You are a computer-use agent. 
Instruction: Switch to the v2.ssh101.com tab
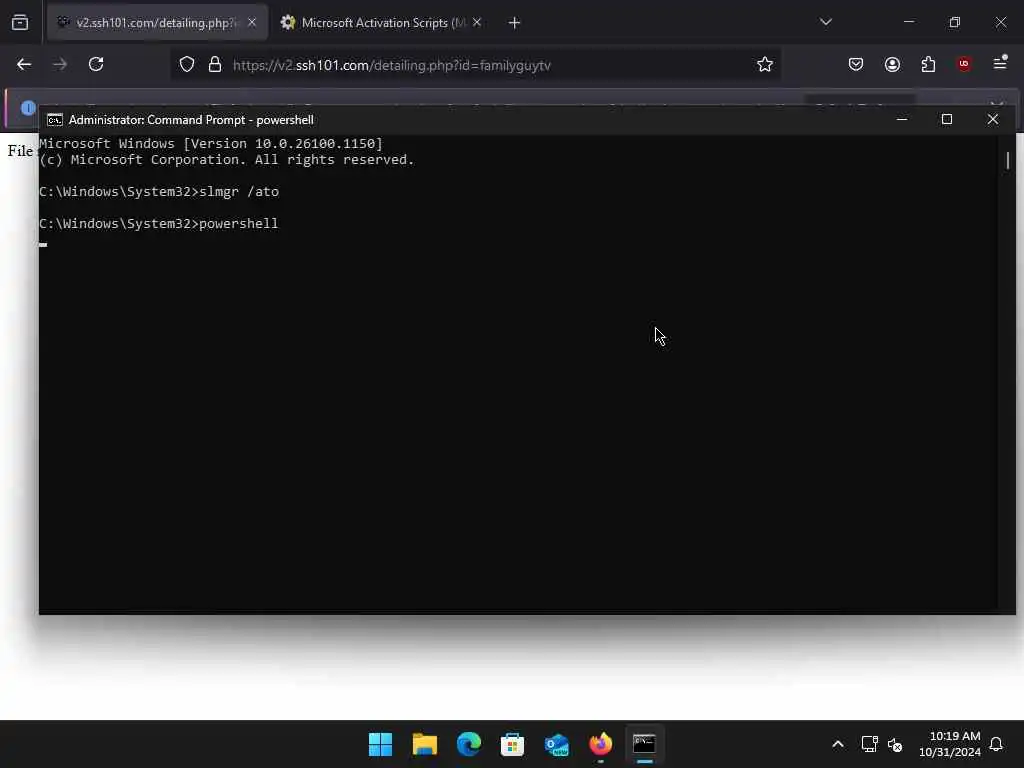[157, 22]
